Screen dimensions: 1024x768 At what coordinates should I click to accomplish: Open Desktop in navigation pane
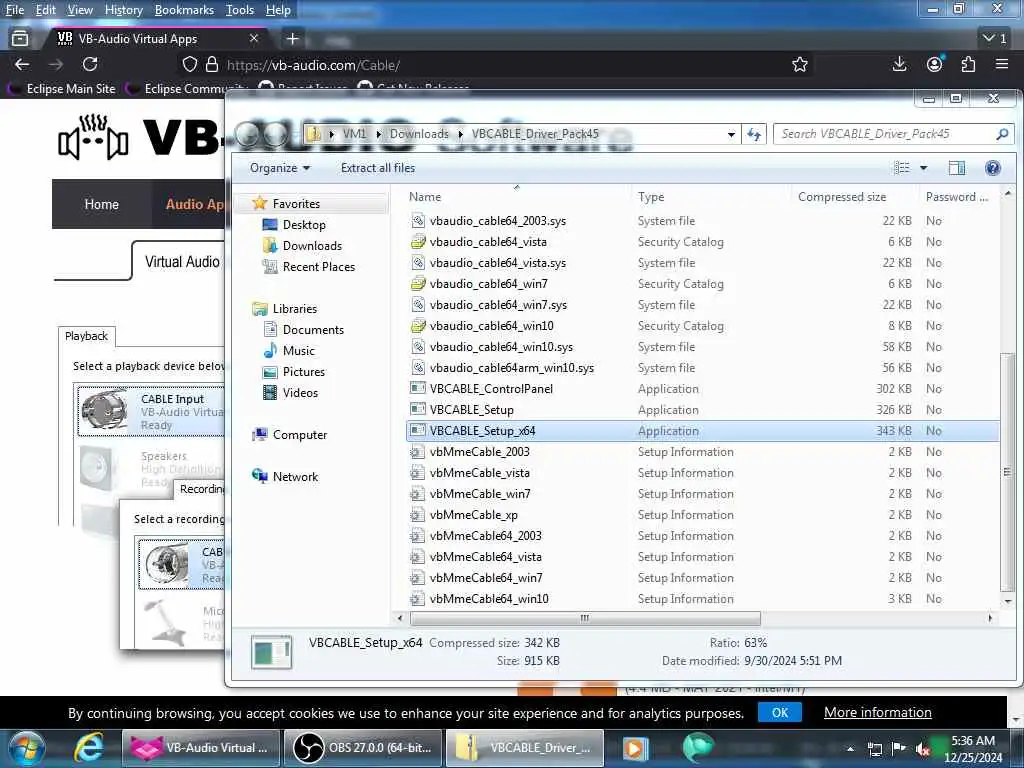[x=304, y=225]
